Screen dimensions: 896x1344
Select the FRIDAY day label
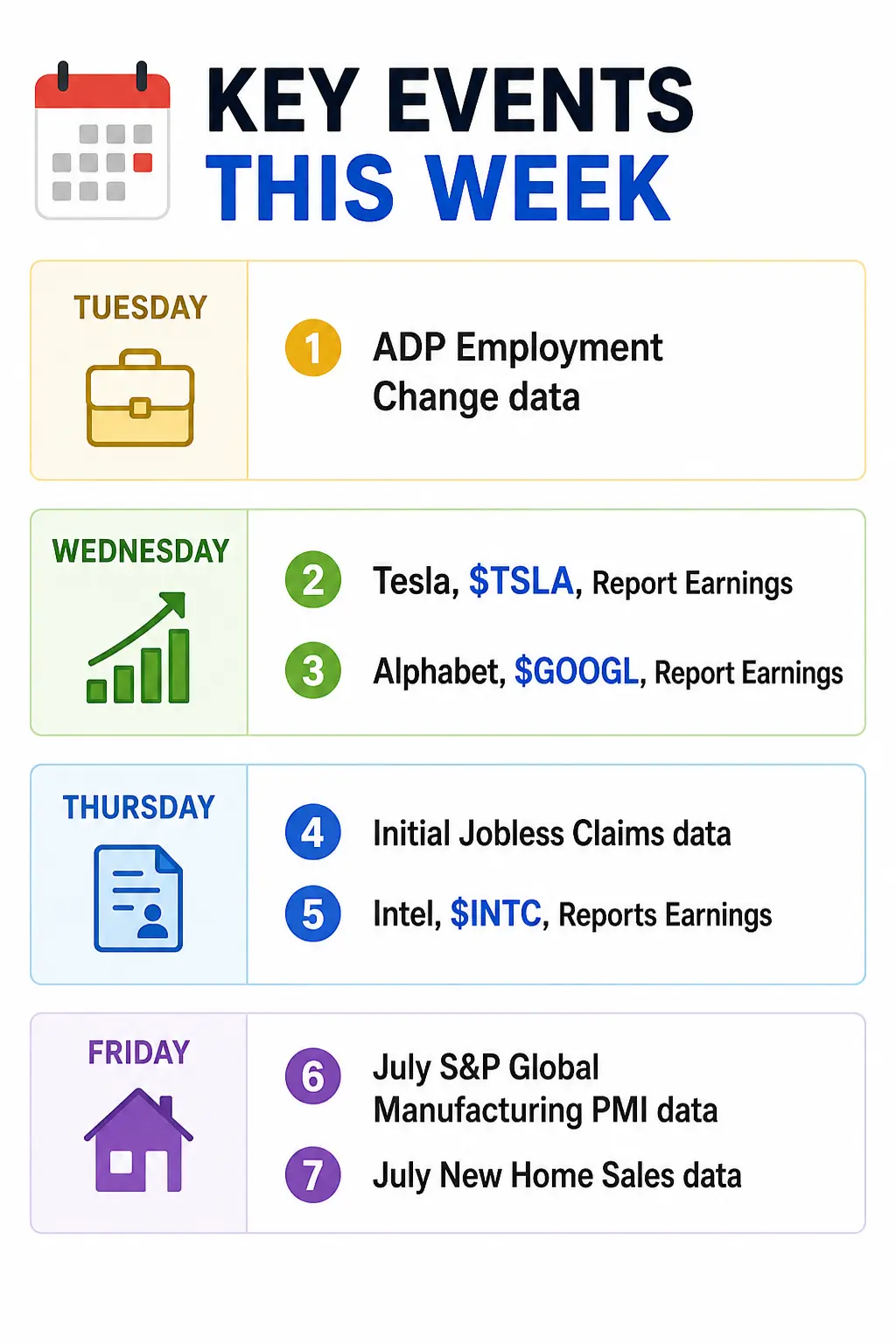pos(138,1052)
